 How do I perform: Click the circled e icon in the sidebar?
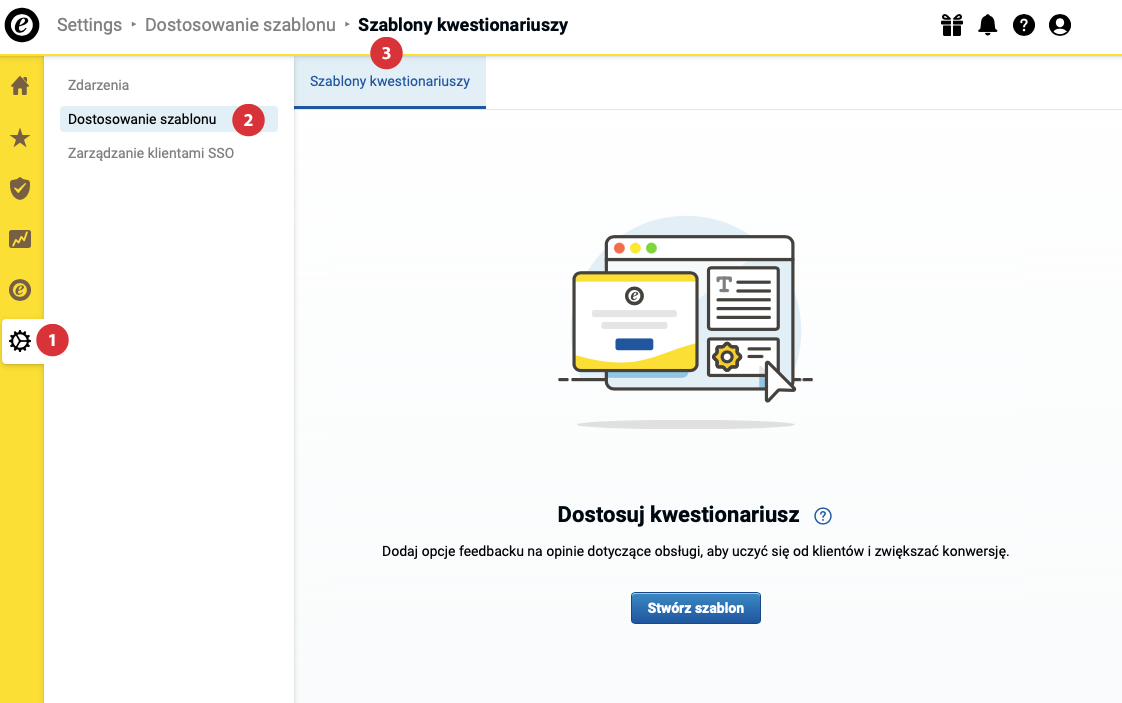pyautogui.click(x=20, y=290)
